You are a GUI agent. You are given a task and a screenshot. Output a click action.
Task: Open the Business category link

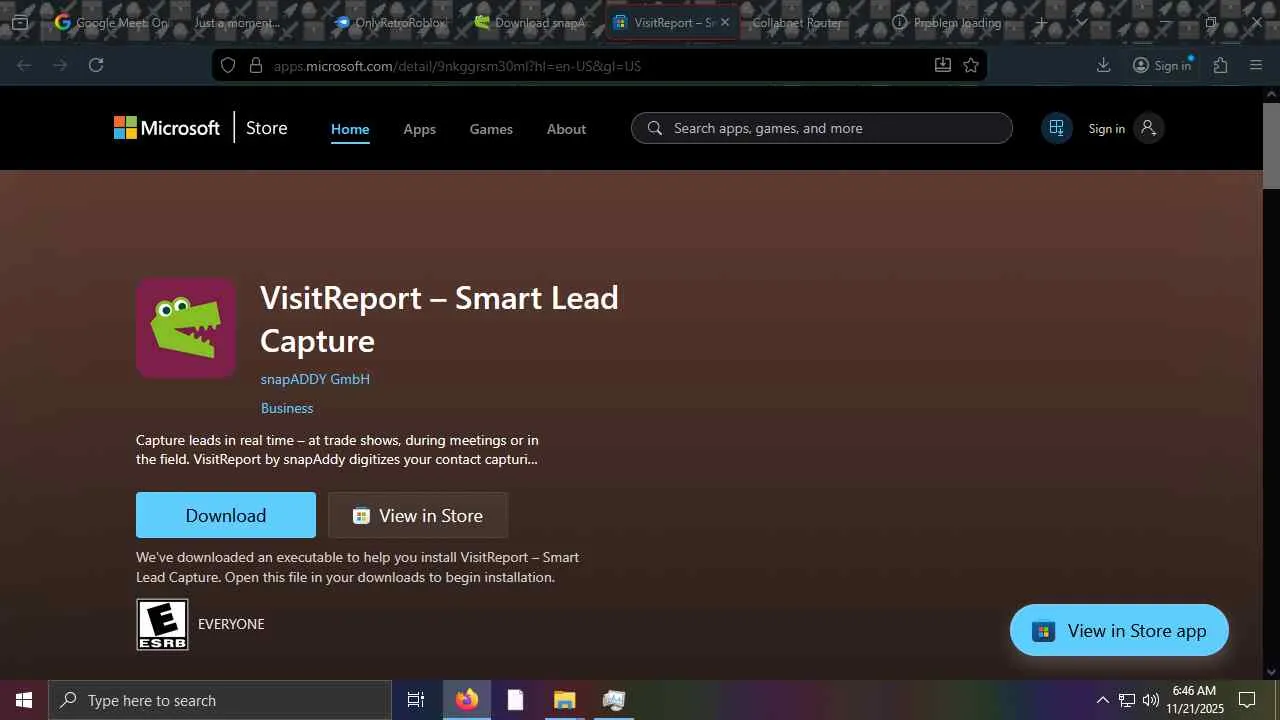(x=287, y=408)
